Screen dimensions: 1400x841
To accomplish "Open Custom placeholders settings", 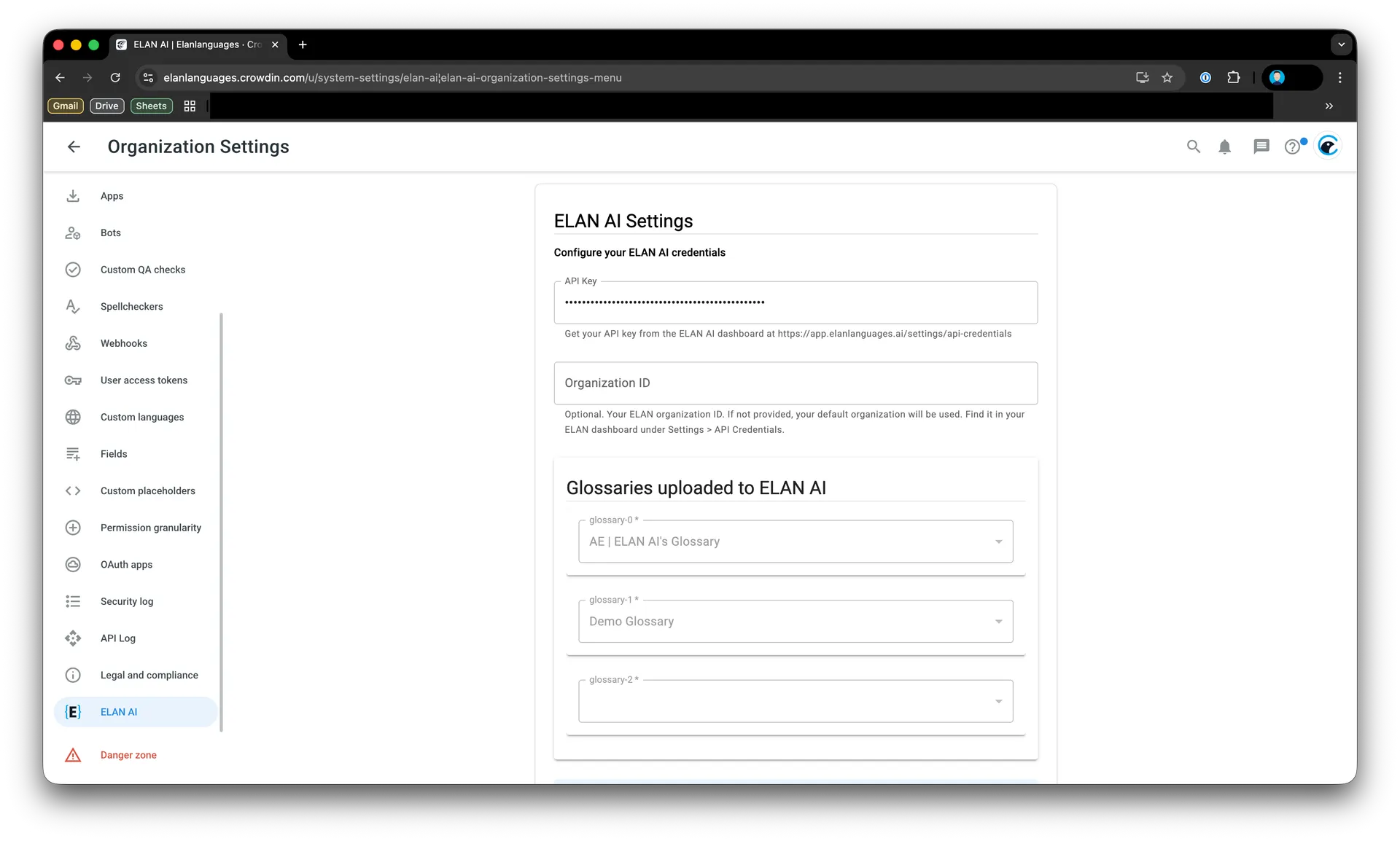I will (x=147, y=490).
